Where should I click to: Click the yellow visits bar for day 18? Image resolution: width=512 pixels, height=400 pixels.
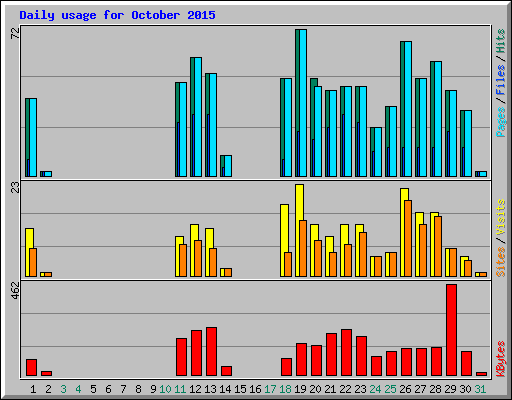coord(284,241)
